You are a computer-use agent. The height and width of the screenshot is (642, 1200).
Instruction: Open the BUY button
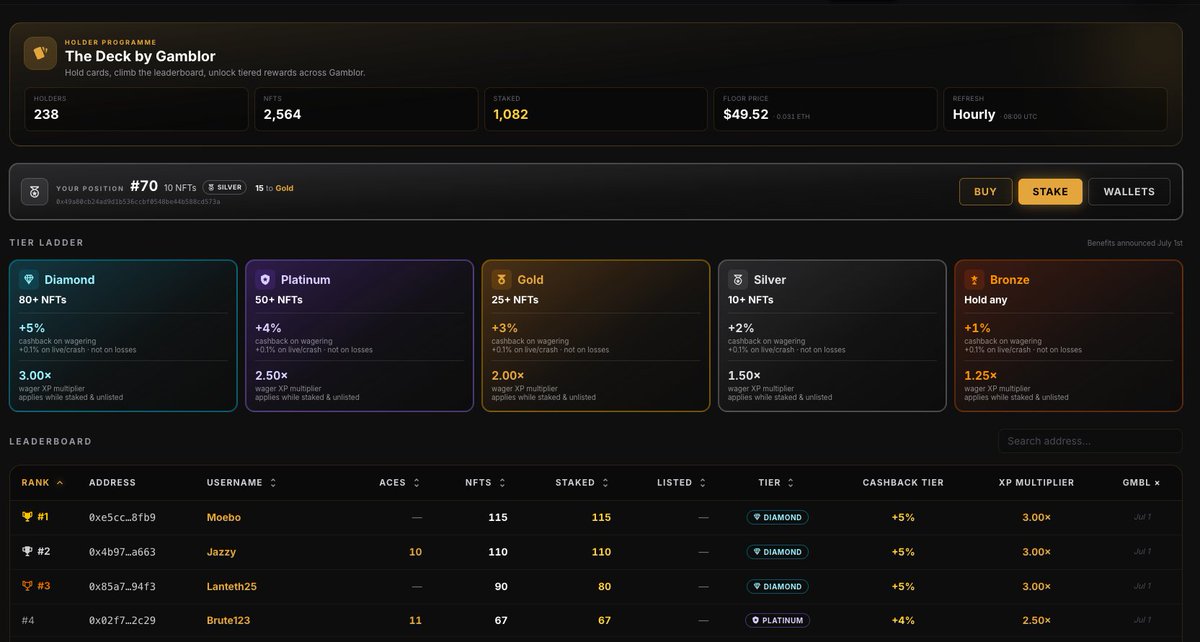pyautogui.click(x=985, y=191)
